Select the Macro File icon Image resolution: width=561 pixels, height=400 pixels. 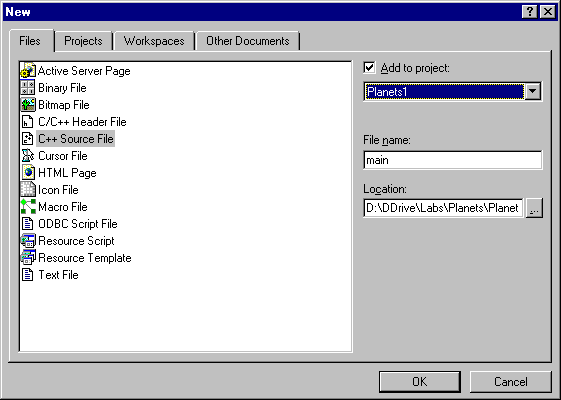(x=28, y=207)
